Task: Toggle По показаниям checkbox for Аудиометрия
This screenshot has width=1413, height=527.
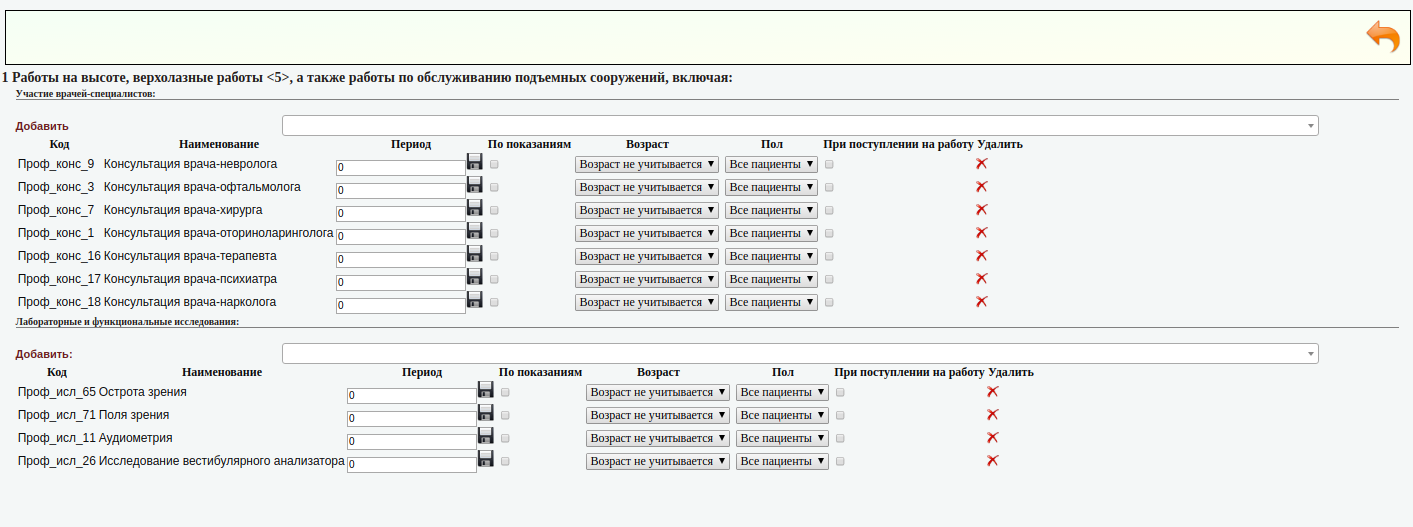Action: (505, 438)
